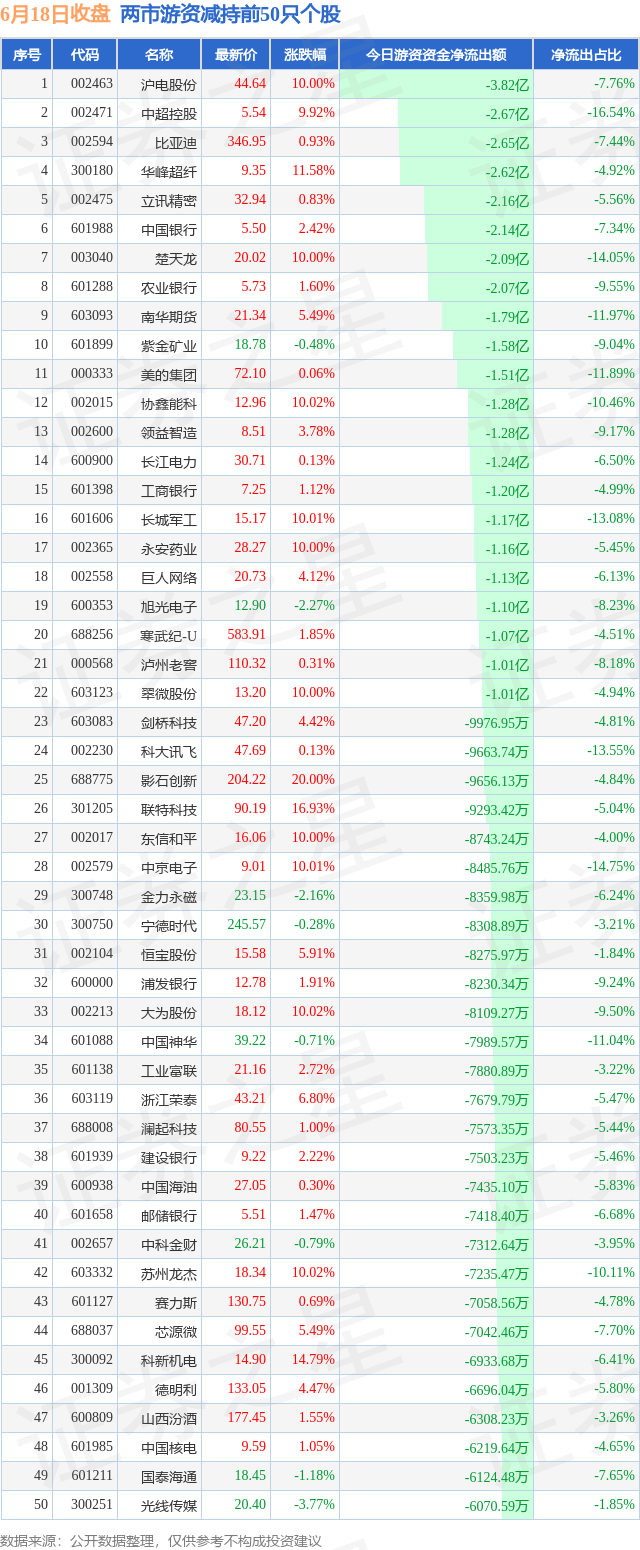640x1550 pixels.
Task: Click stock code 603093
Action: 91,316
